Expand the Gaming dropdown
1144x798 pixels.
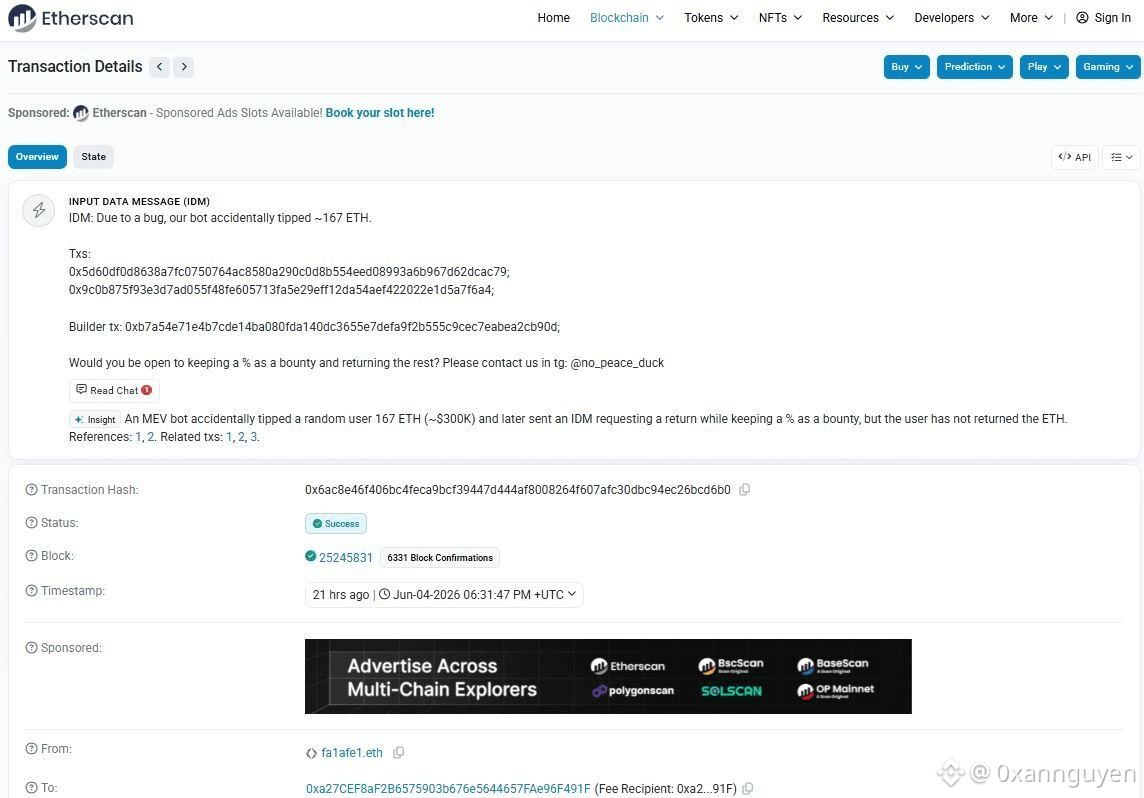[x=1108, y=67]
